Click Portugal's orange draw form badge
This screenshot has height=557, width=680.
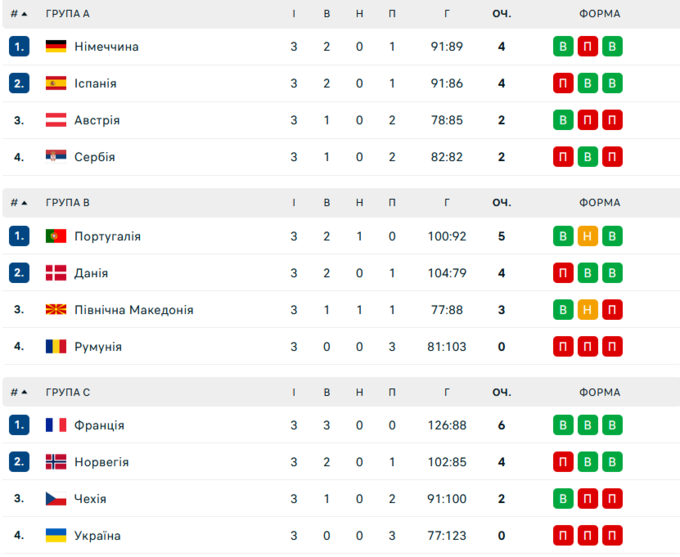click(588, 237)
